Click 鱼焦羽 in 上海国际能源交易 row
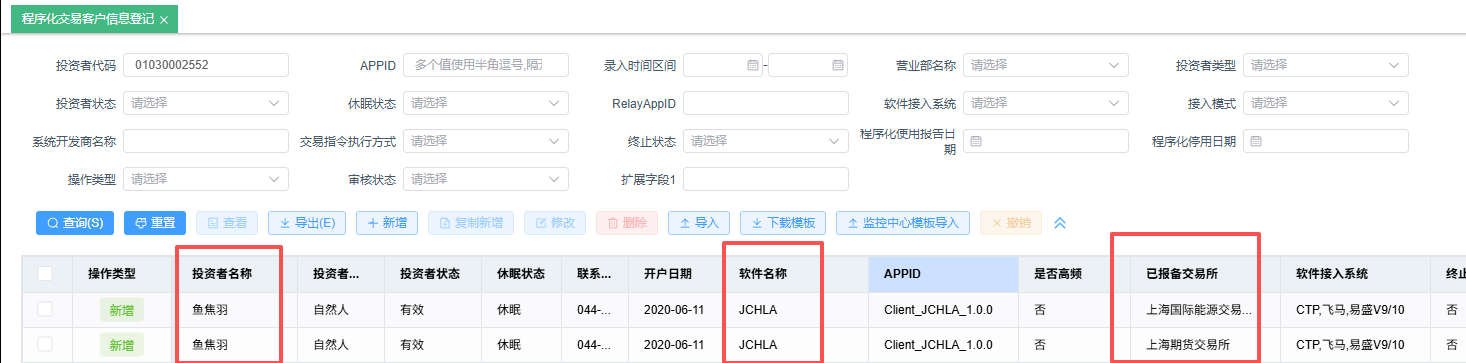 (x=210, y=309)
